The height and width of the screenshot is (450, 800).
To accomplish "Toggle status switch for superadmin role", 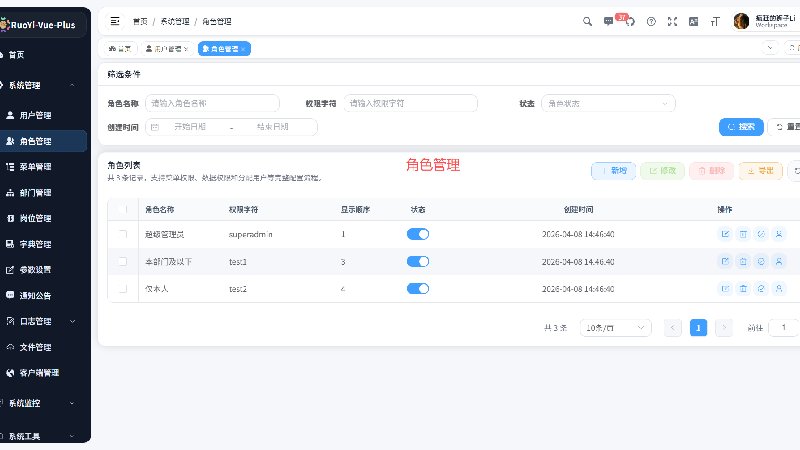I will [x=418, y=234].
